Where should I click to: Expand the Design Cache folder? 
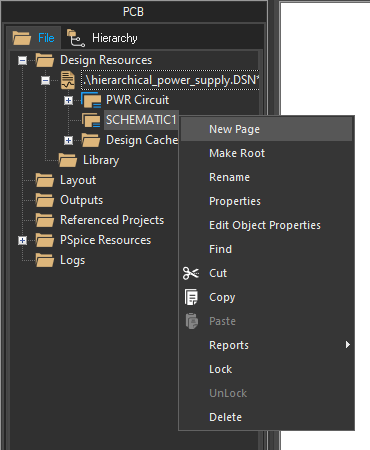pyautogui.click(x=68, y=140)
